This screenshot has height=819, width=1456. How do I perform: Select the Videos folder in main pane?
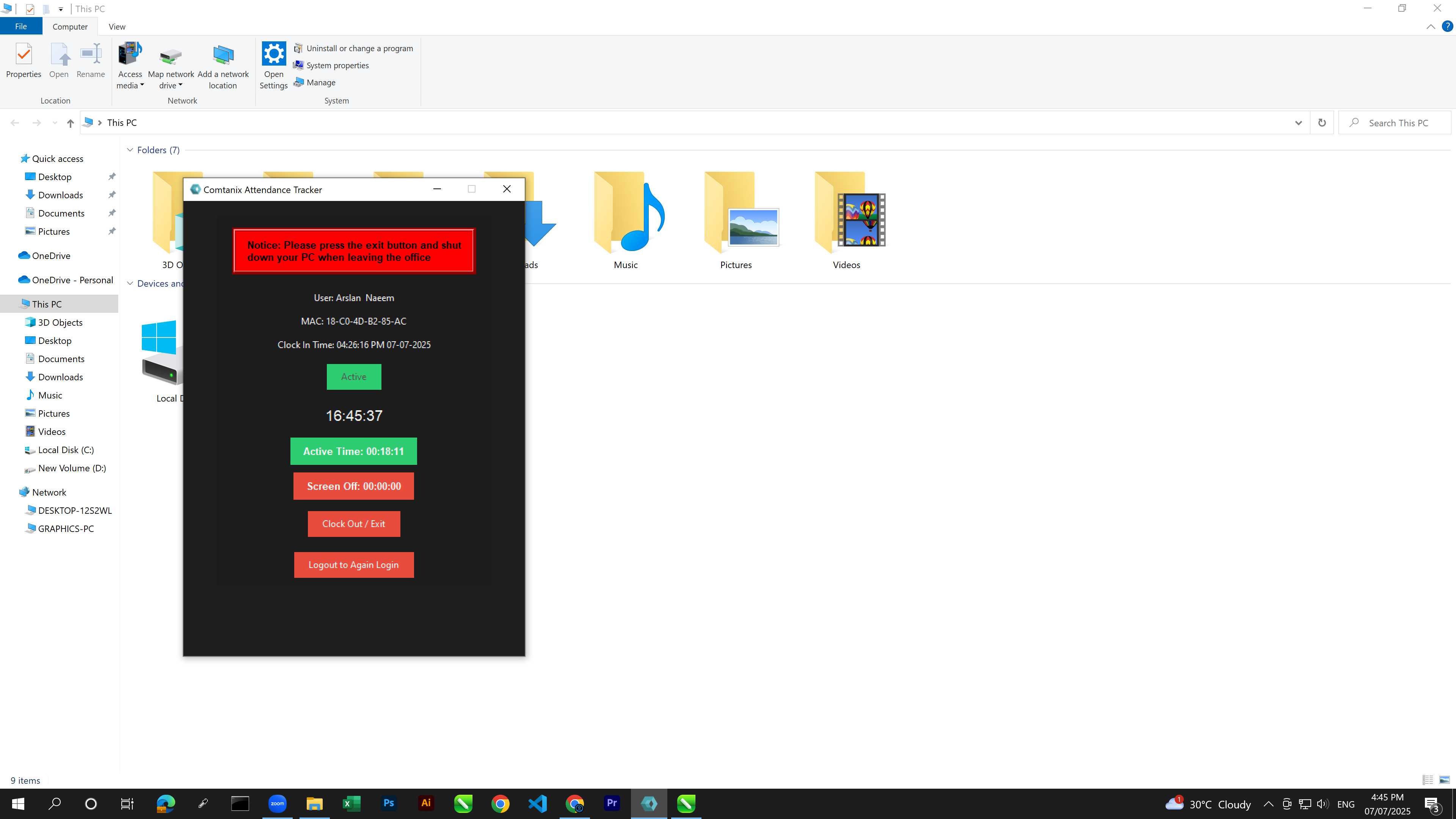(846, 221)
